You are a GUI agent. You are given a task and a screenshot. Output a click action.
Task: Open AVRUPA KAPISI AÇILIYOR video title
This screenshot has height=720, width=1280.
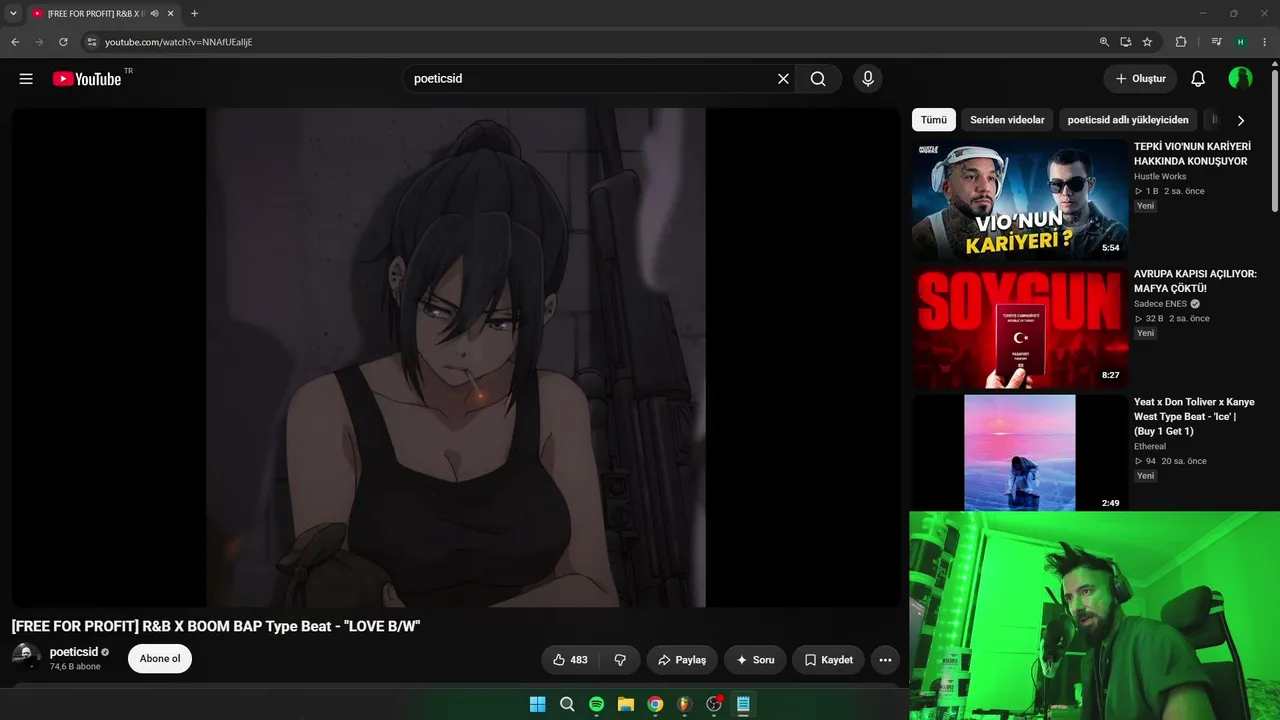click(1195, 281)
